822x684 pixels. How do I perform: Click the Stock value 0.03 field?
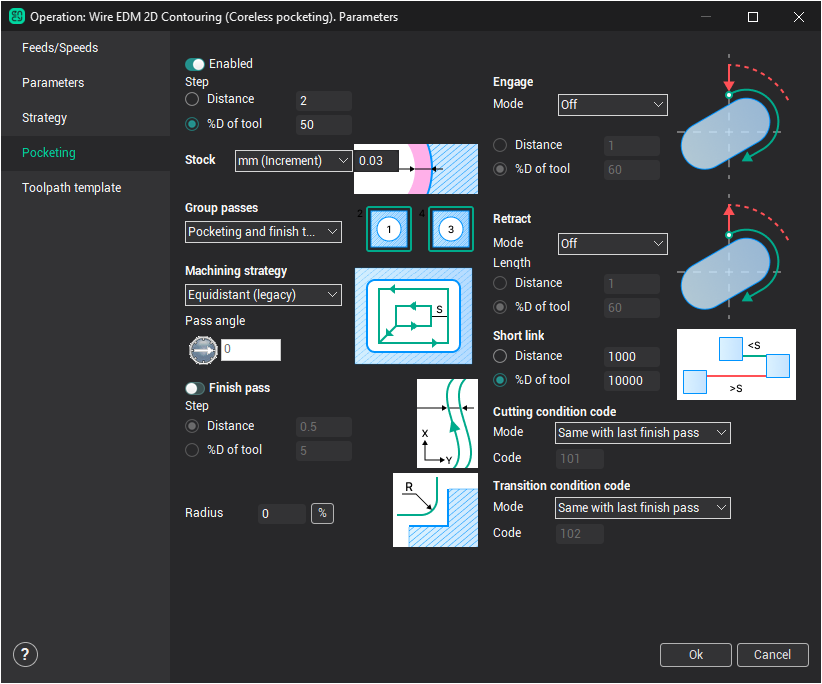pos(376,160)
